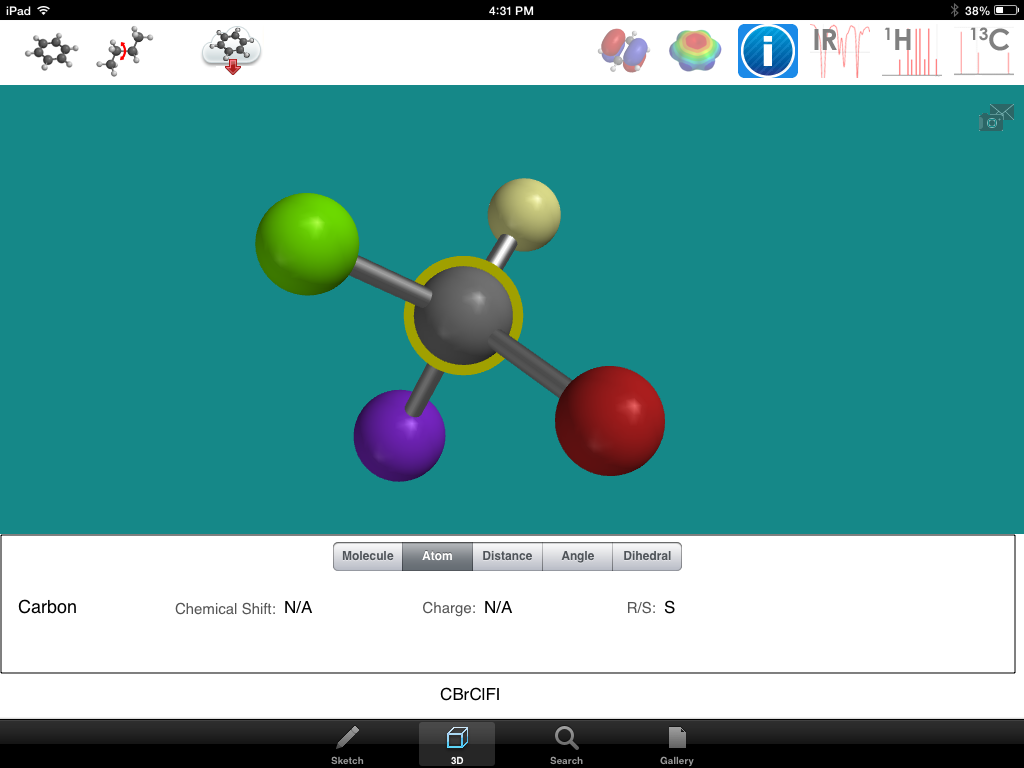
Task: Switch to the Molecule info tab
Action: (x=367, y=556)
